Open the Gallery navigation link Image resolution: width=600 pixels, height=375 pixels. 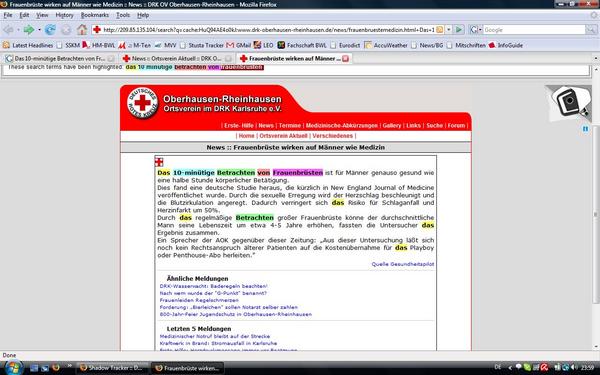click(x=392, y=126)
